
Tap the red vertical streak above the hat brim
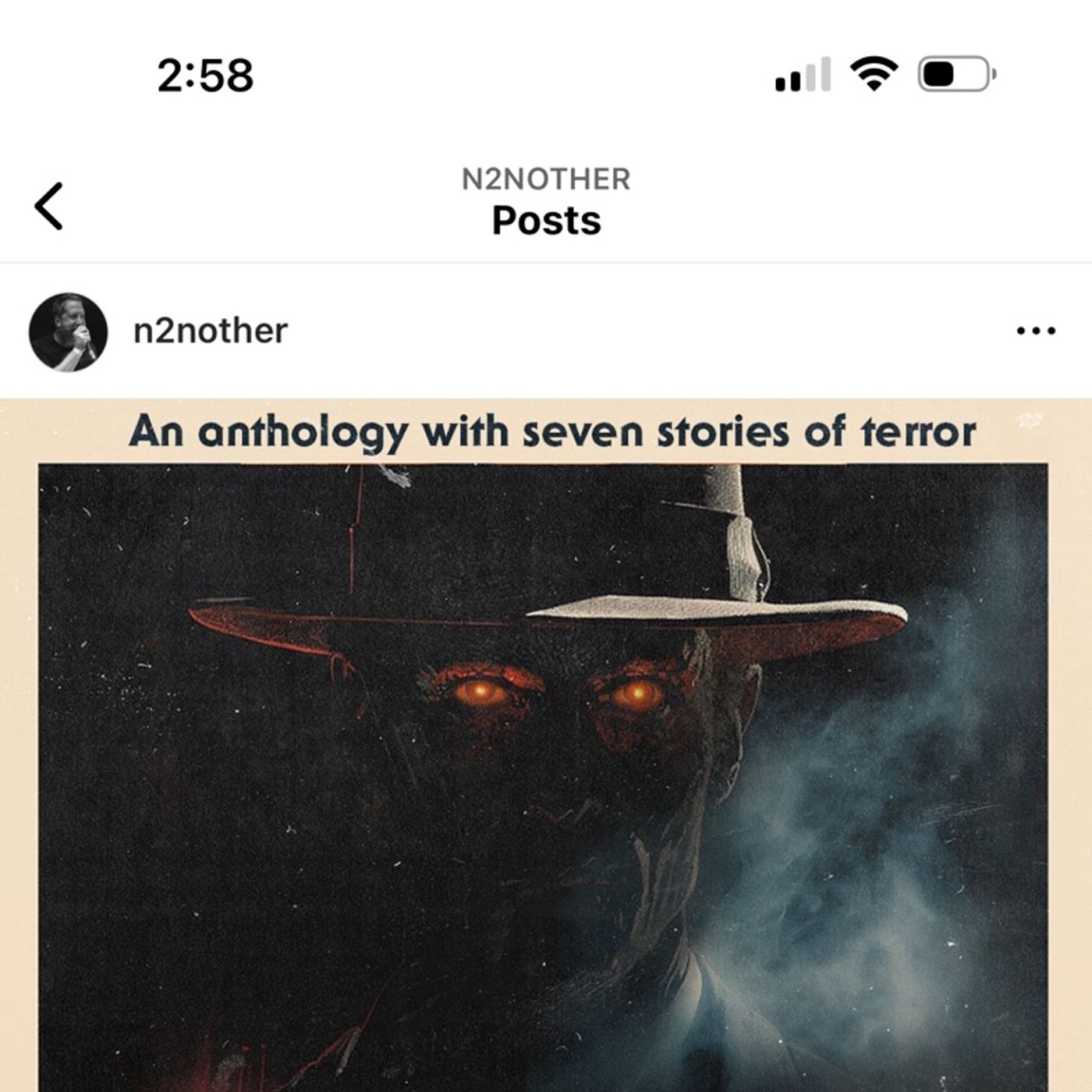(355, 530)
